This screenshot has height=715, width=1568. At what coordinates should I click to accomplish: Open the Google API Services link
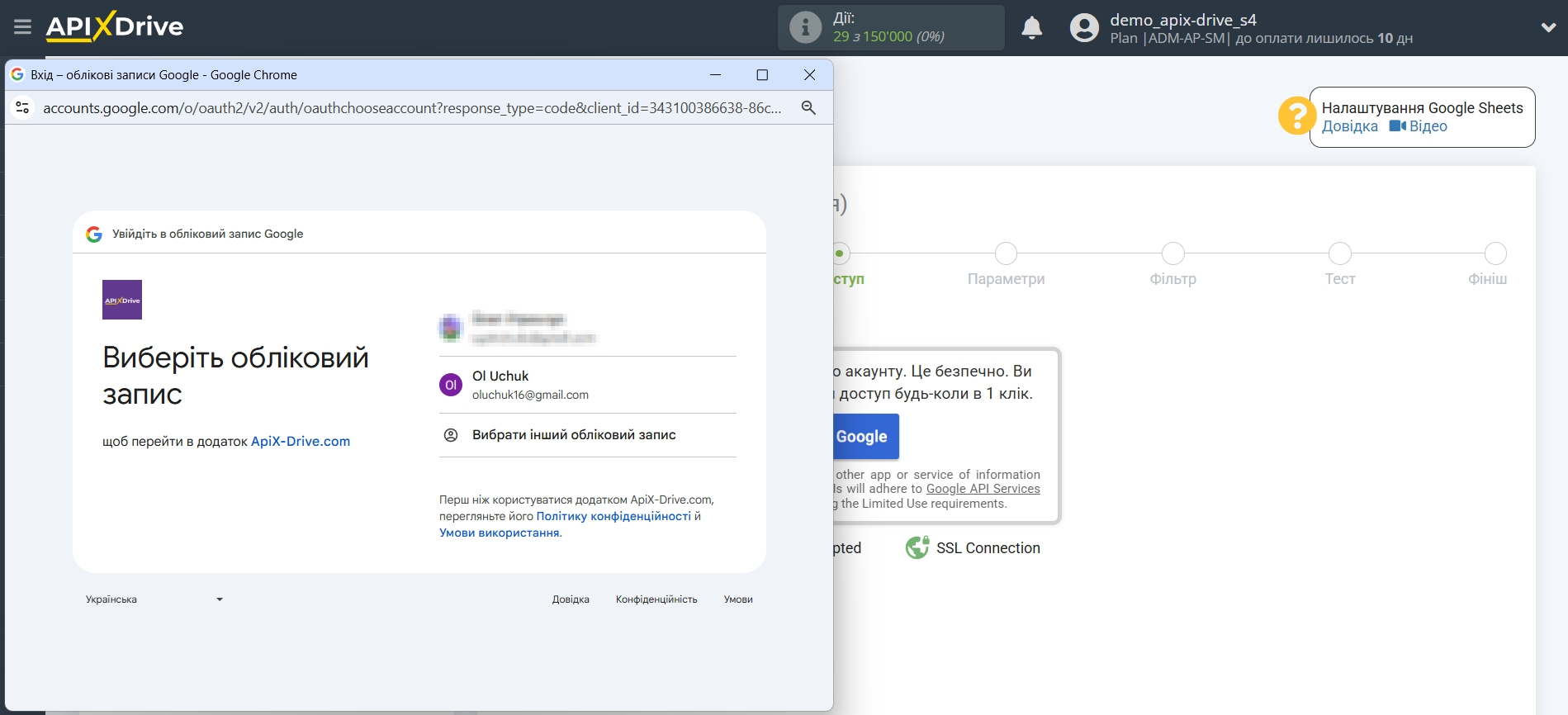click(983, 489)
